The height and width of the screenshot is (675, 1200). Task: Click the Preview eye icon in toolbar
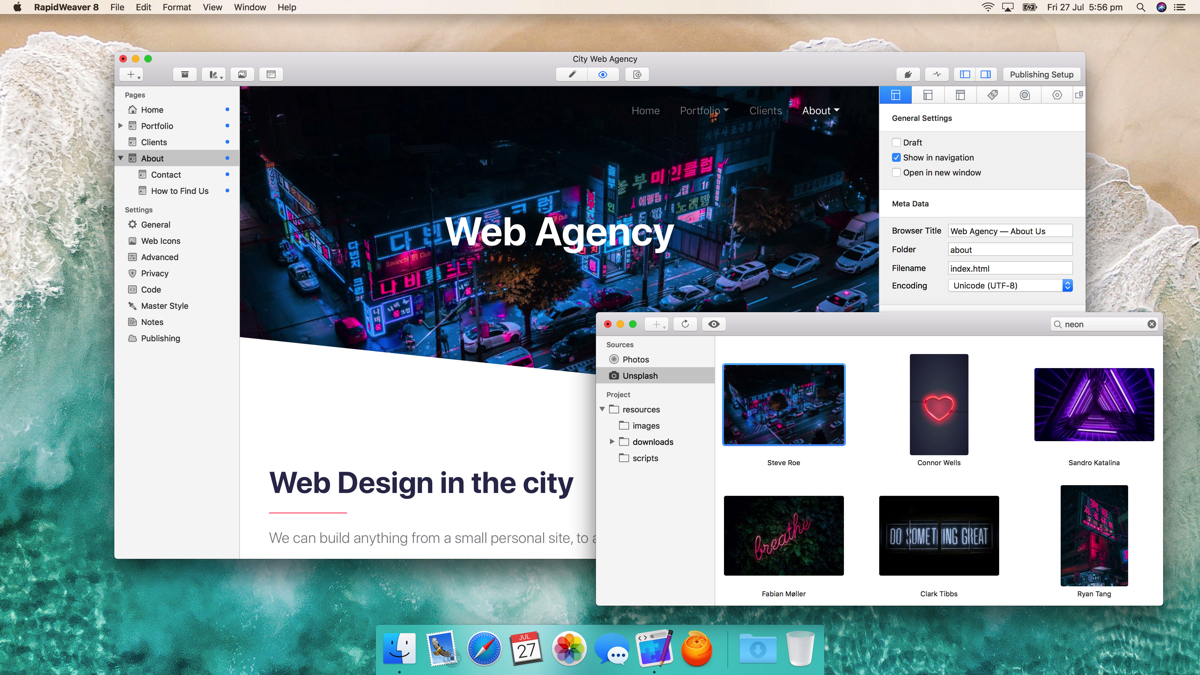click(x=603, y=74)
